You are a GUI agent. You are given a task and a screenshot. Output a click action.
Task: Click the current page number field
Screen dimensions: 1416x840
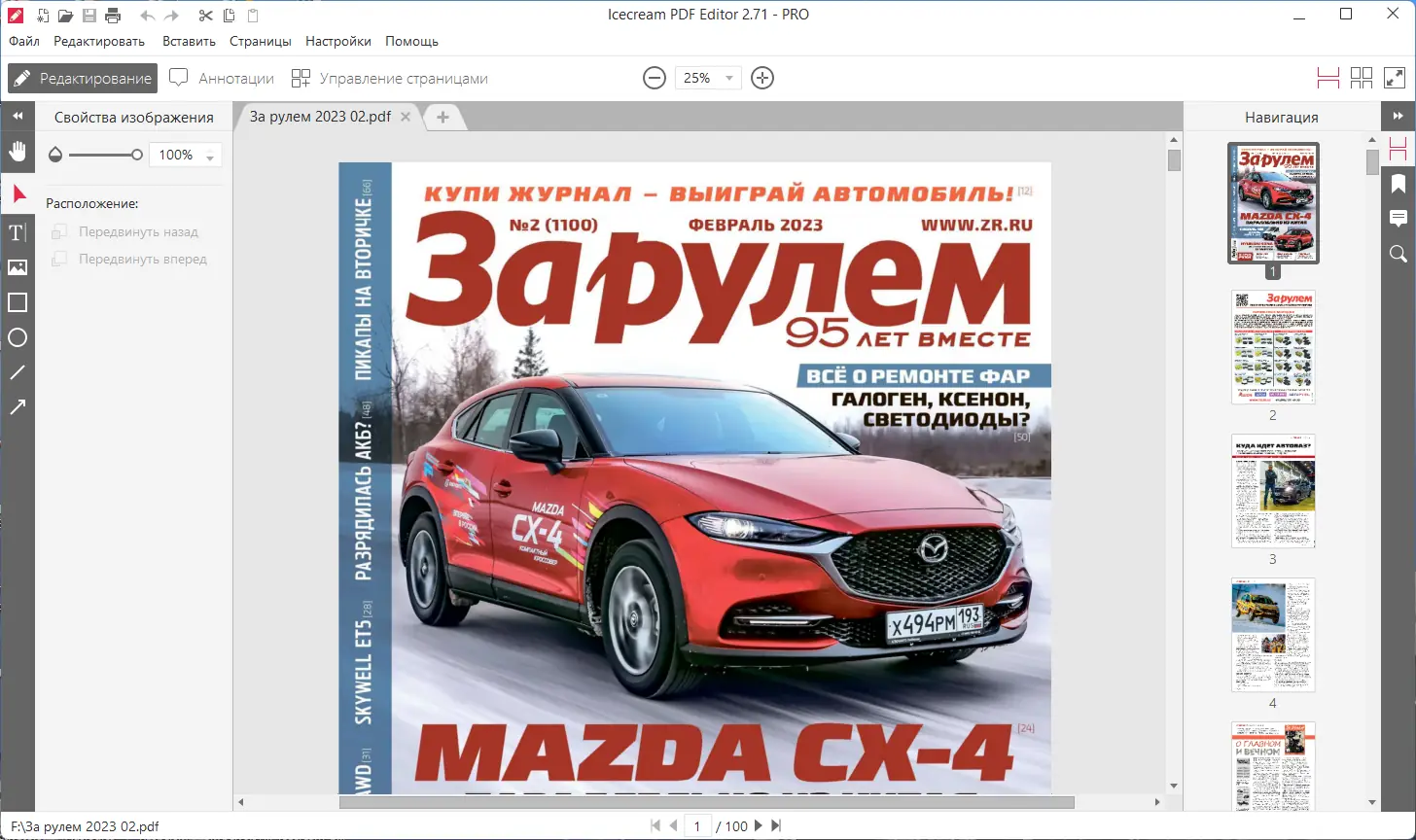tap(696, 825)
